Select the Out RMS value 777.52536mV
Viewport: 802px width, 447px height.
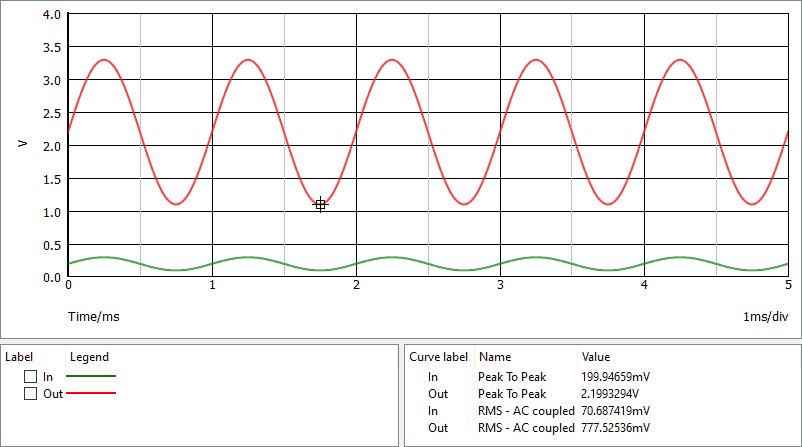point(615,428)
